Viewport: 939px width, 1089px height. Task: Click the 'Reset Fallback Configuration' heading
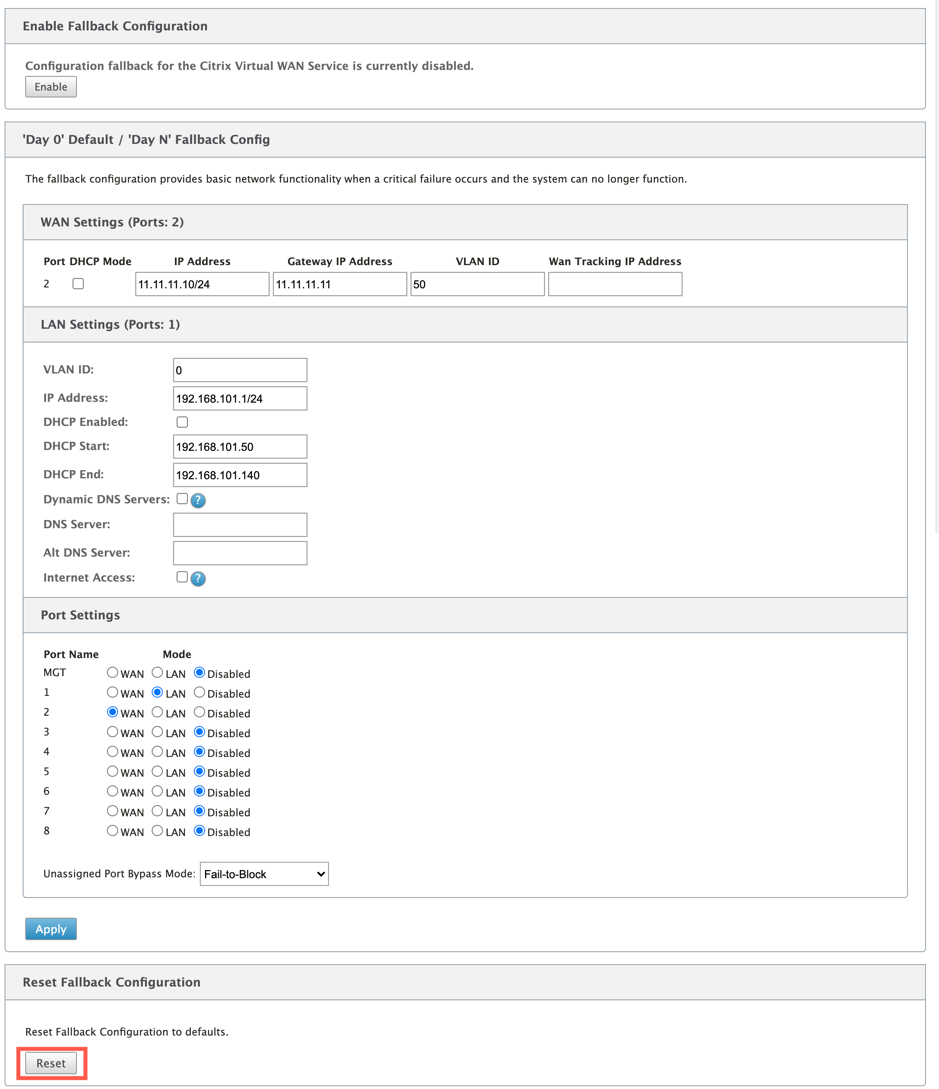tap(111, 982)
